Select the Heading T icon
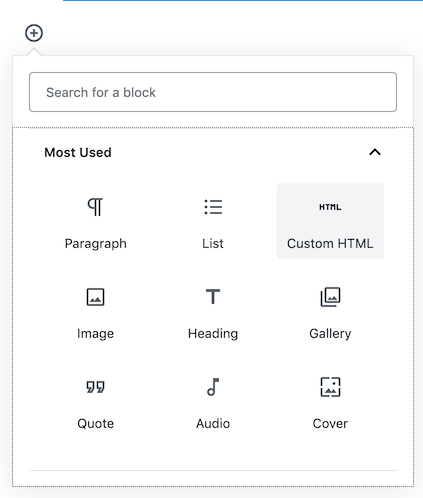423x498 pixels. click(x=213, y=297)
